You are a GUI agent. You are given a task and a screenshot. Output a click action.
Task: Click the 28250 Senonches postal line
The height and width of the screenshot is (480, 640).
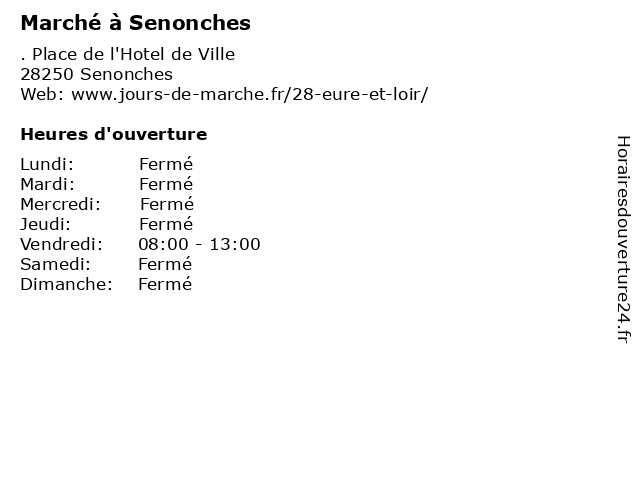97,74
